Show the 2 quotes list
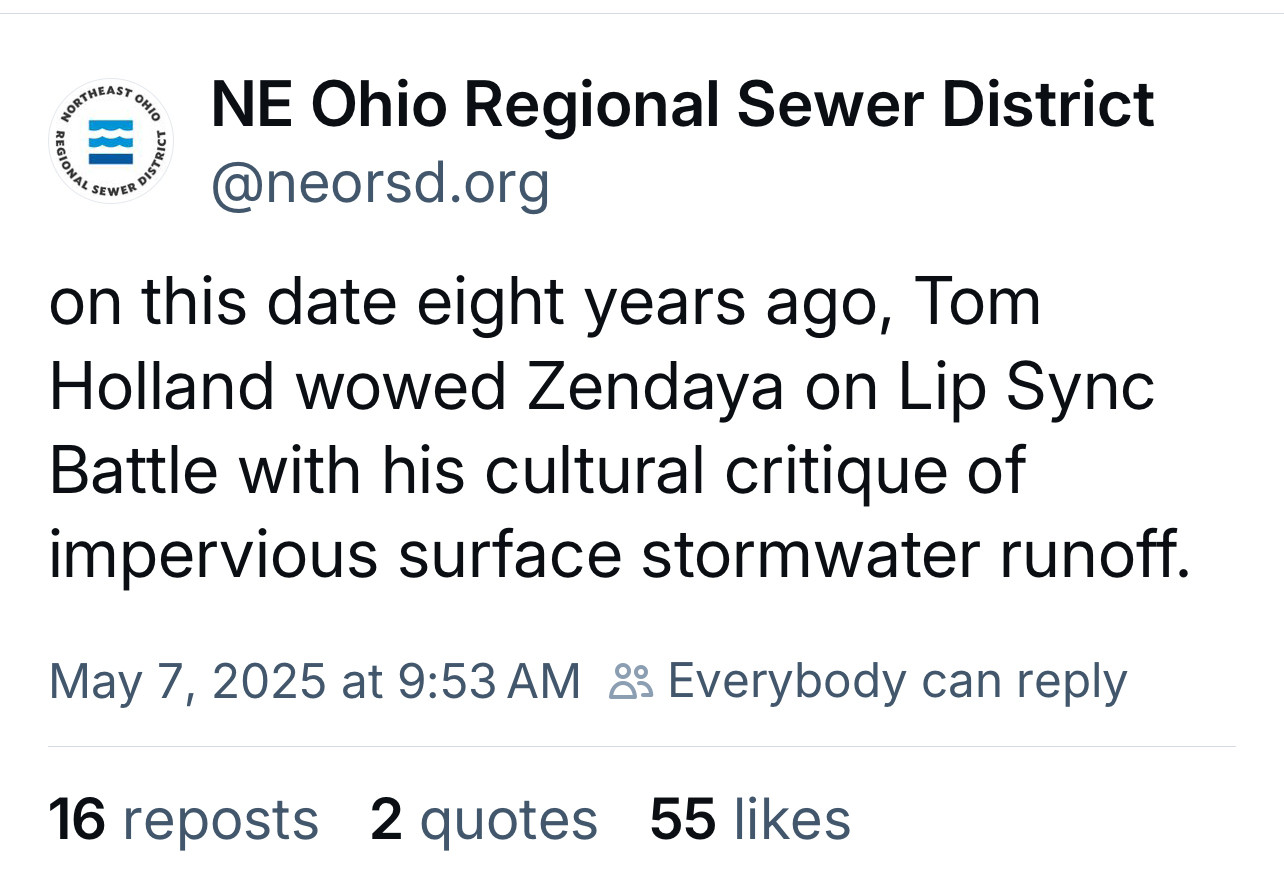 point(484,820)
